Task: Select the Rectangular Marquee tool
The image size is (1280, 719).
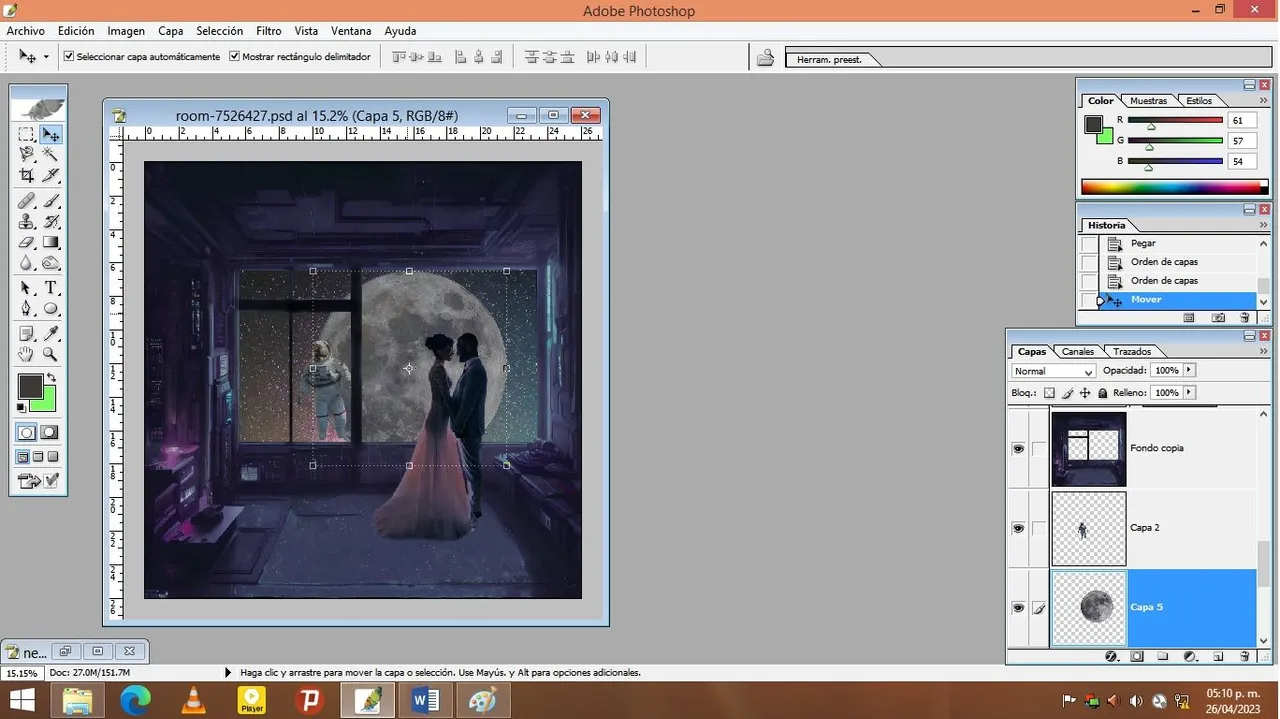Action: click(x=26, y=134)
